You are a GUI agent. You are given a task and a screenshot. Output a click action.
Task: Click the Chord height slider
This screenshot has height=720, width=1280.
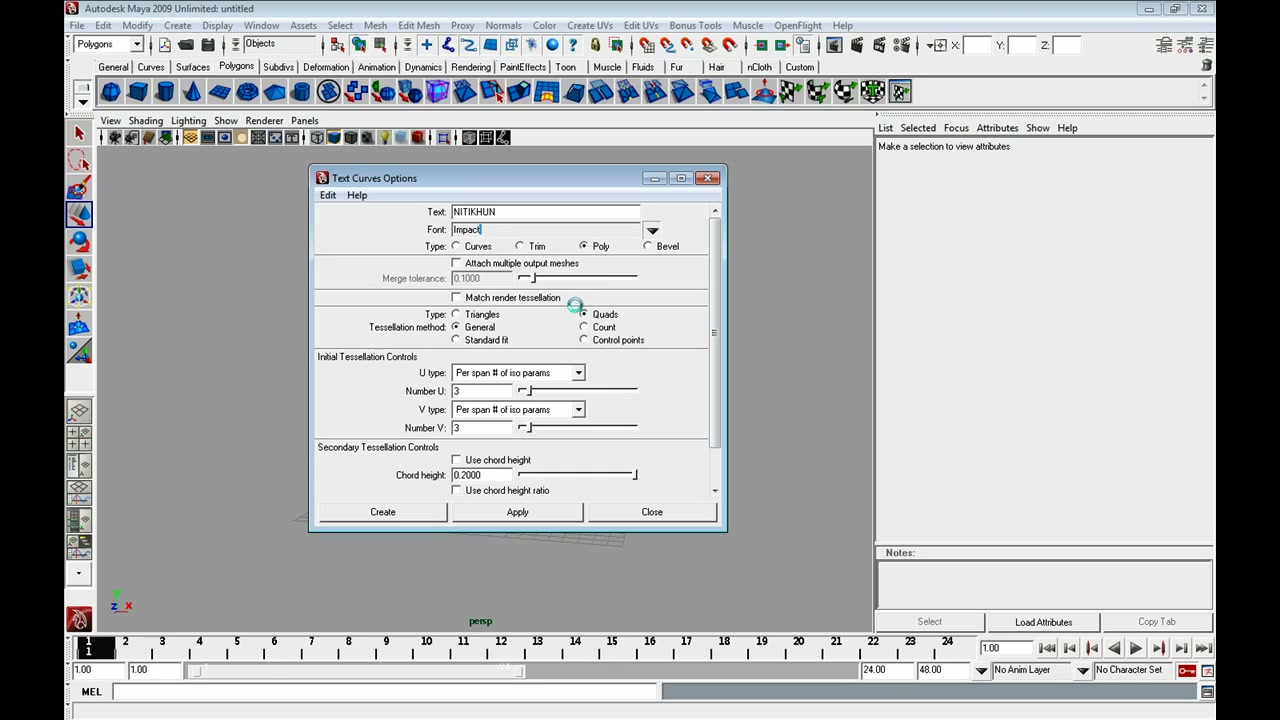[577, 475]
